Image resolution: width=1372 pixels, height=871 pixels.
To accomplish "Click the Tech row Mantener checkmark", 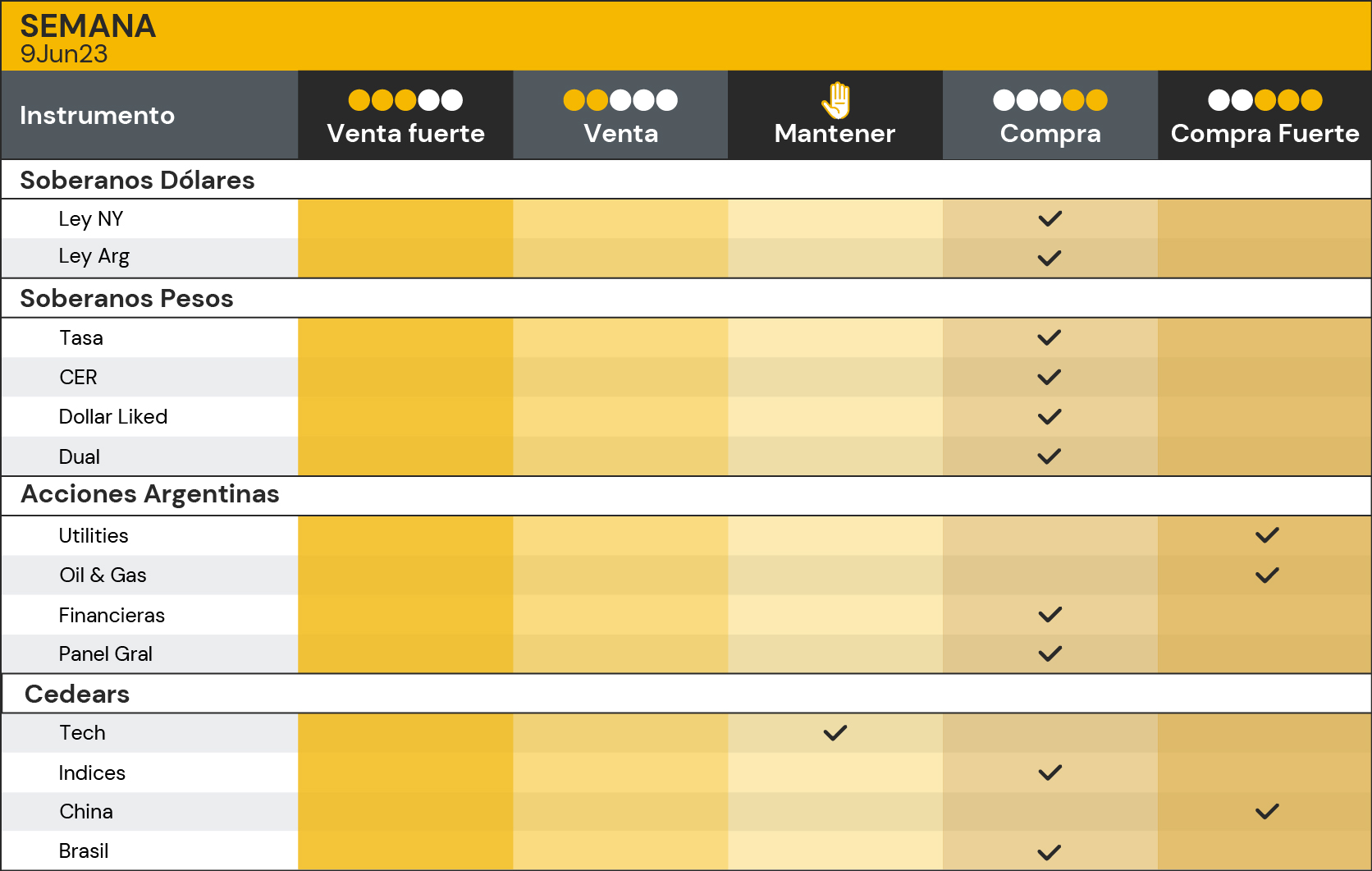I will [835, 733].
